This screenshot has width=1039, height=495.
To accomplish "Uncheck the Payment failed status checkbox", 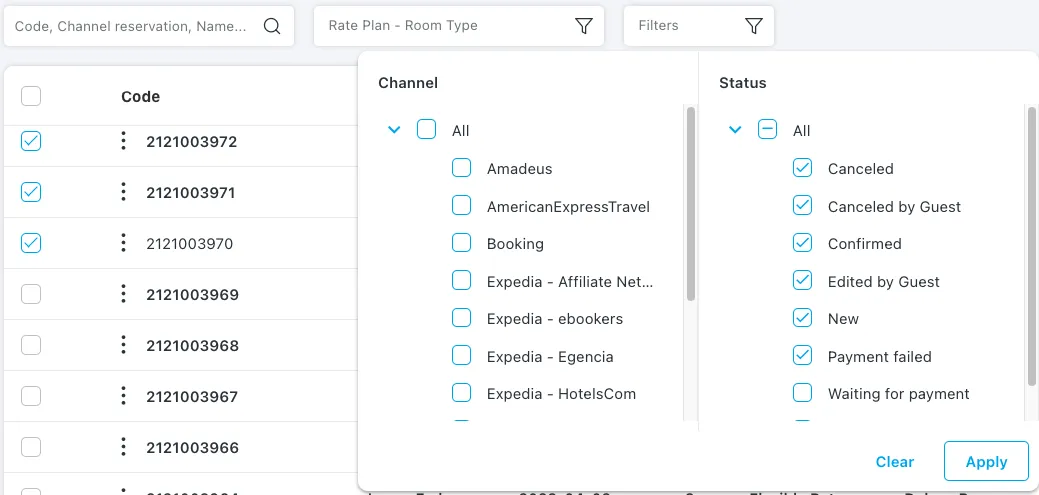I will click(802, 356).
